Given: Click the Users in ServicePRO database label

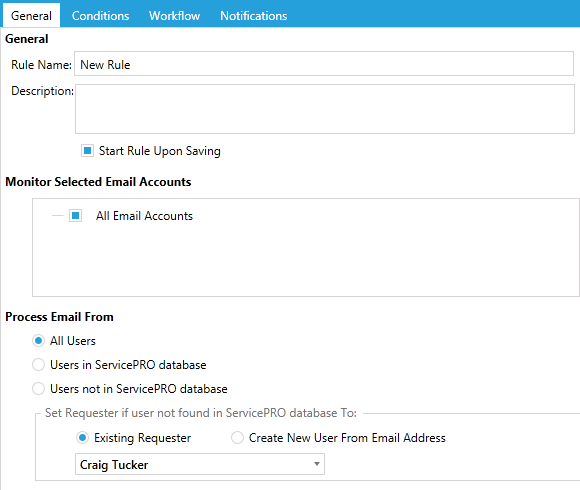Looking at the screenshot, I should 128,365.
